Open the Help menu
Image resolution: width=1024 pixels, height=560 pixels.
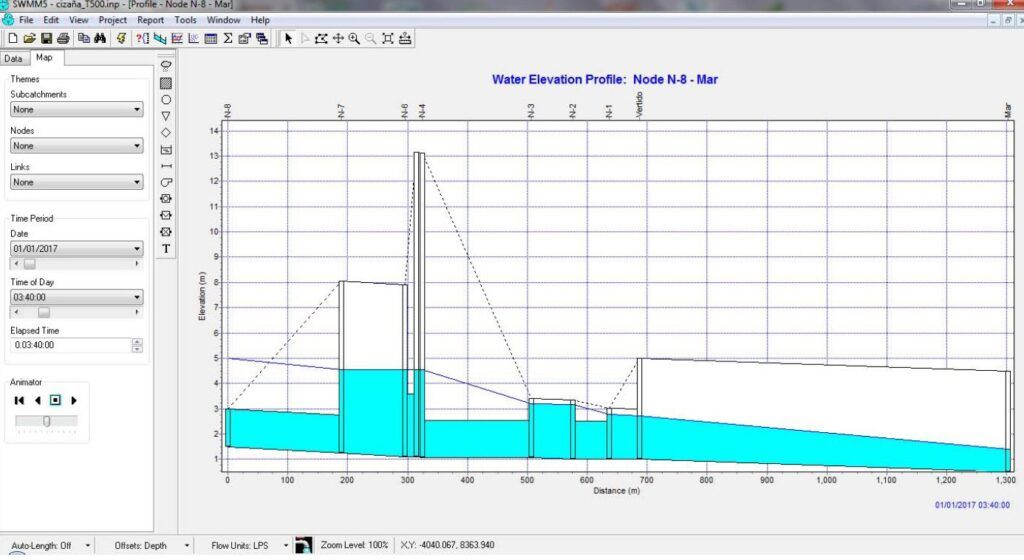click(260, 20)
